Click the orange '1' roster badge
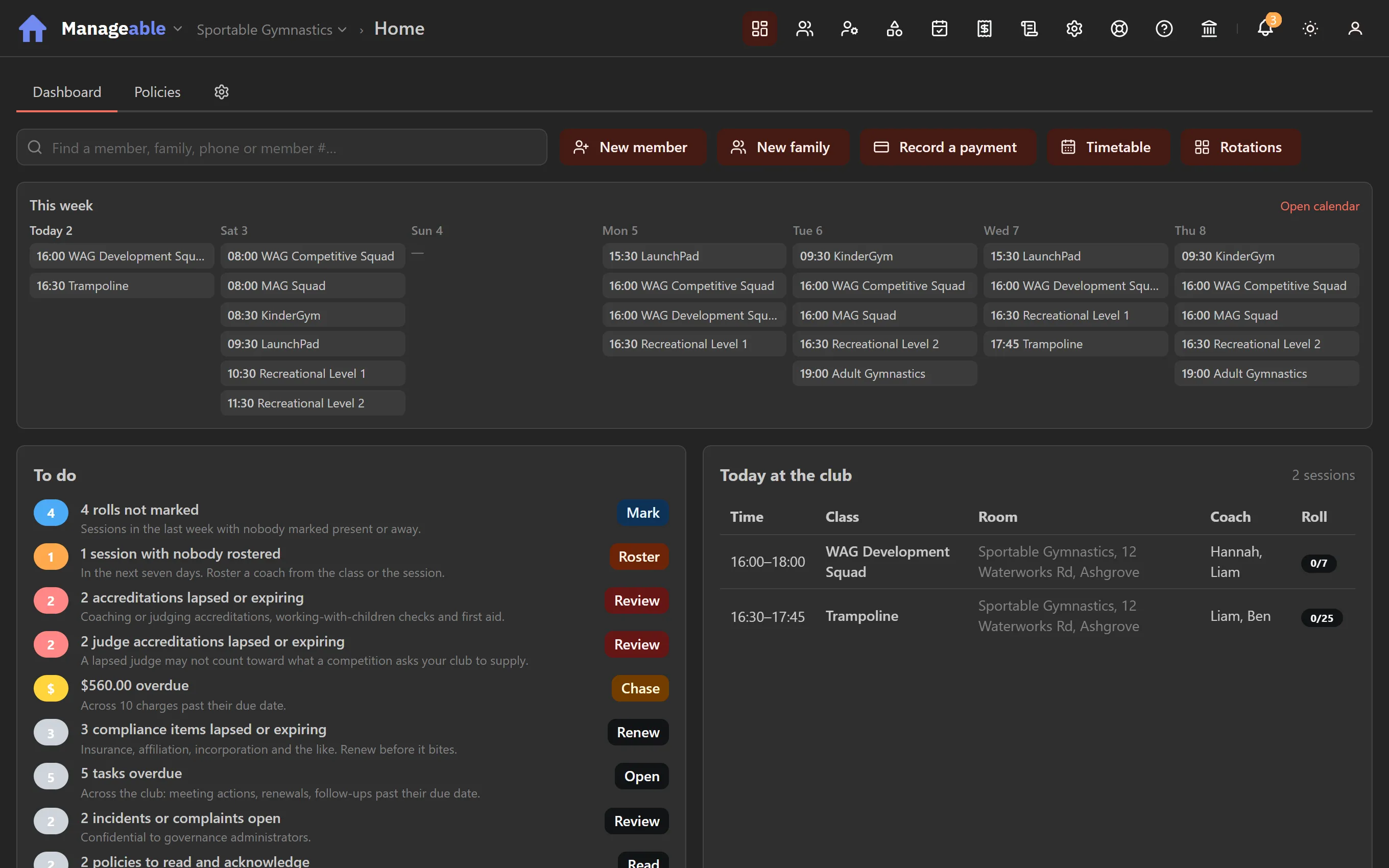The image size is (1389, 868). 51,557
